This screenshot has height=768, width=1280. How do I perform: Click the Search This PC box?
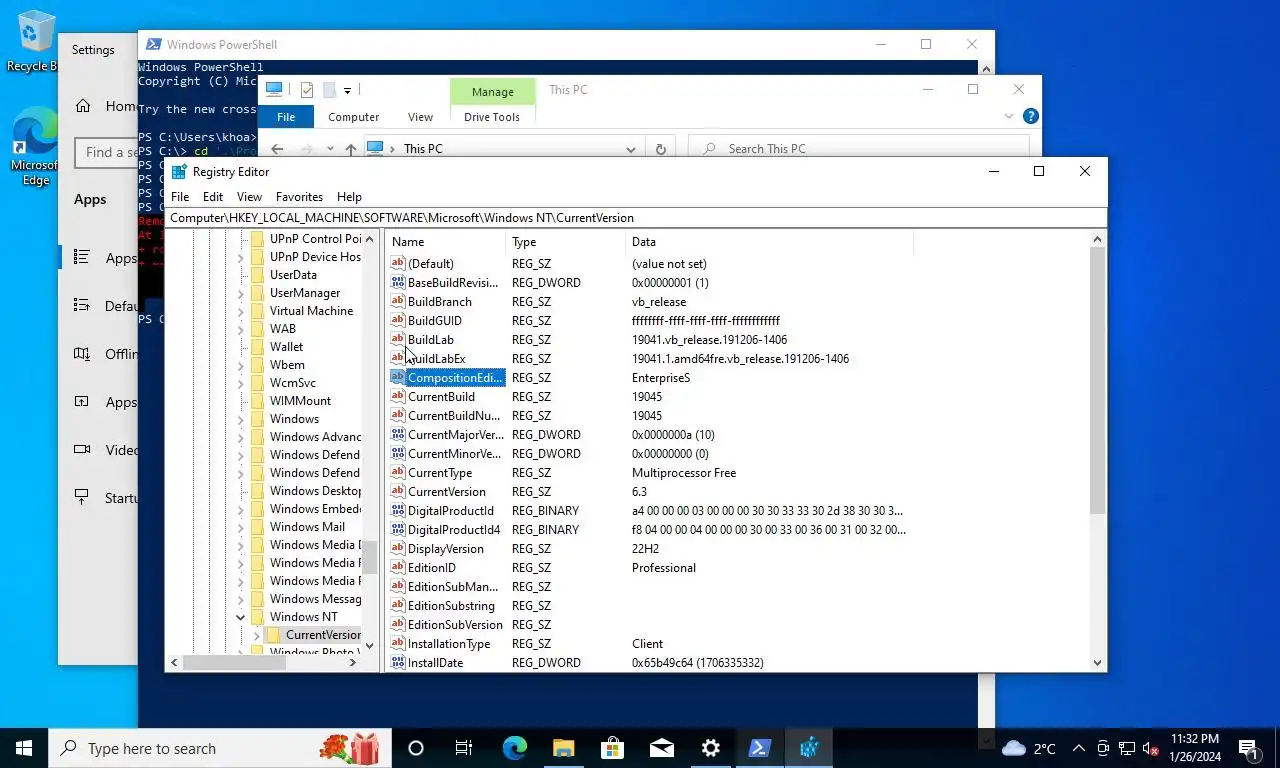point(860,149)
